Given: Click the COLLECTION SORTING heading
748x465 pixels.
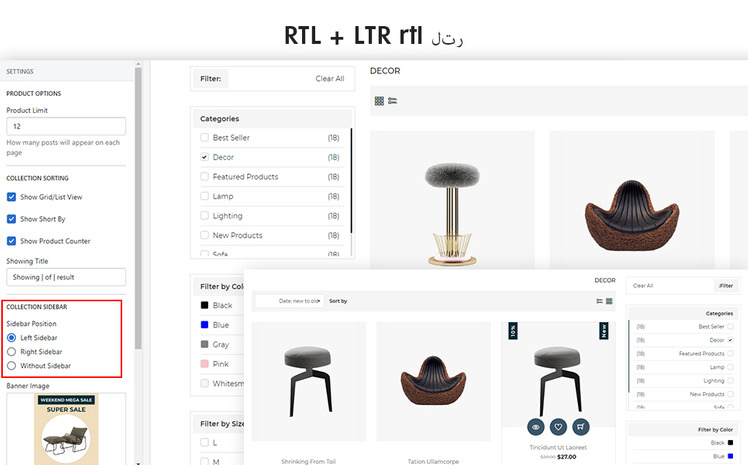Looking at the screenshot, I should tap(37, 178).
